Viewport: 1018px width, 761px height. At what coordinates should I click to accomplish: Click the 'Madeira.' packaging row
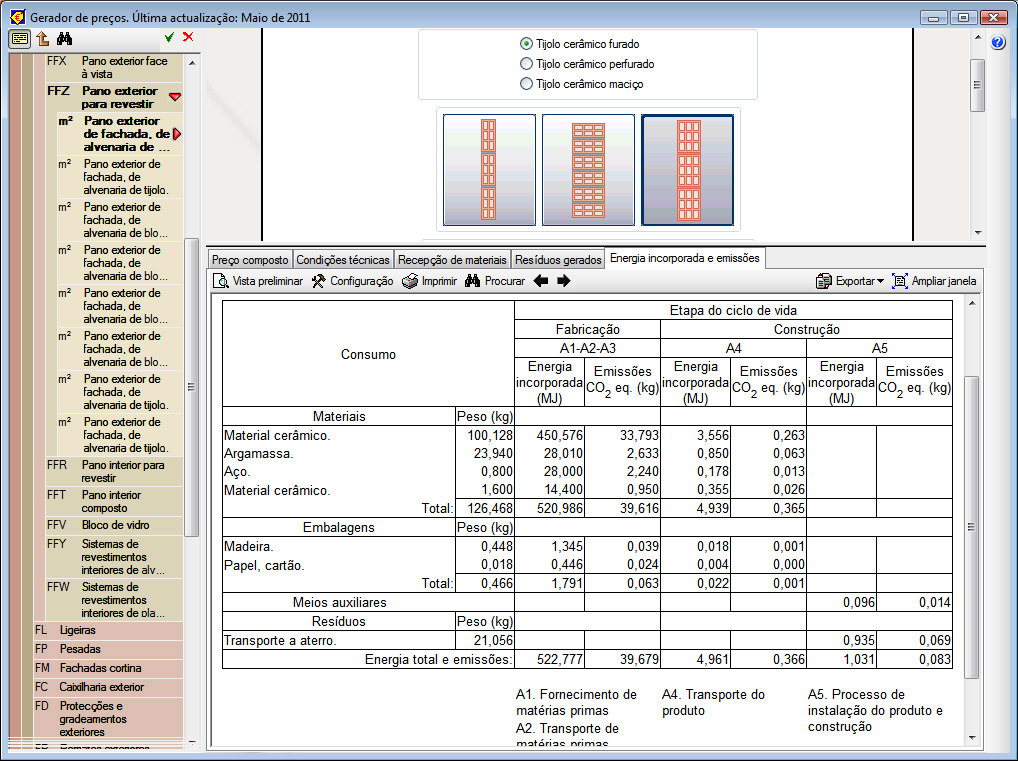(x=249, y=547)
